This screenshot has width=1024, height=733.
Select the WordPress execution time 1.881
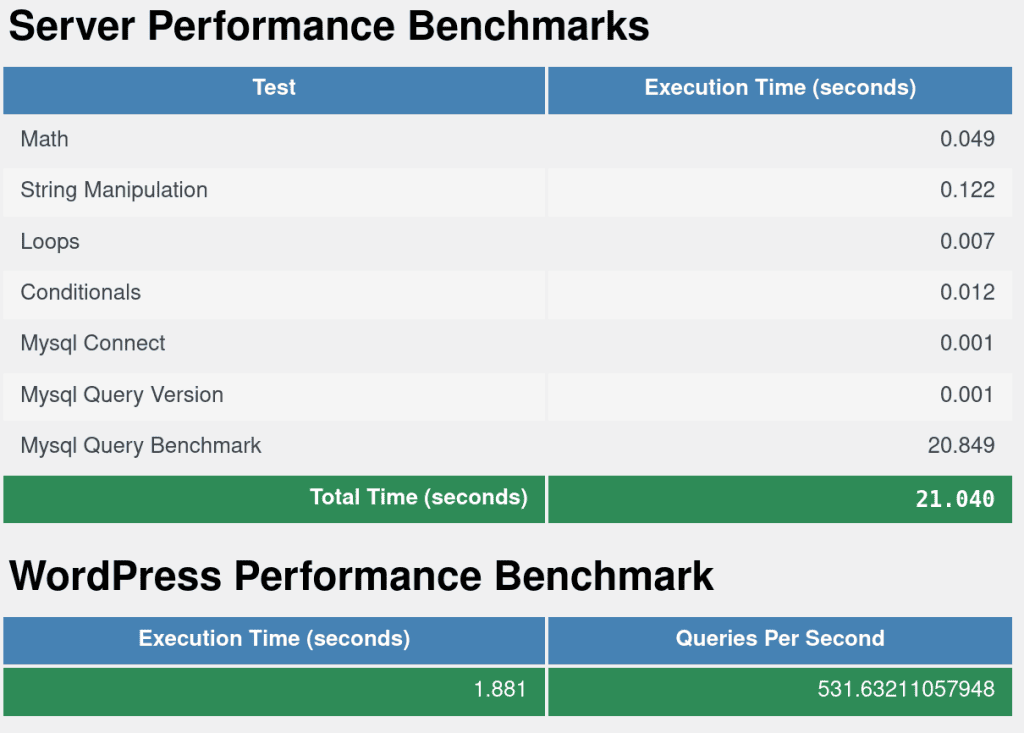point(500,689)
